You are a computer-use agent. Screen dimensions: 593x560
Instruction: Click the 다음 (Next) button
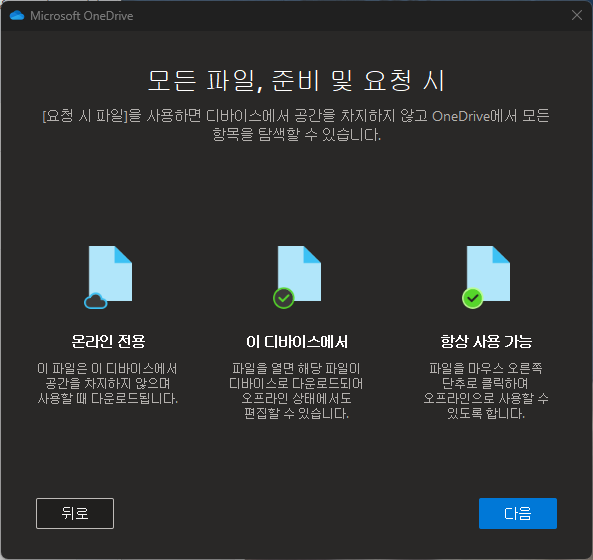point(518,513)
